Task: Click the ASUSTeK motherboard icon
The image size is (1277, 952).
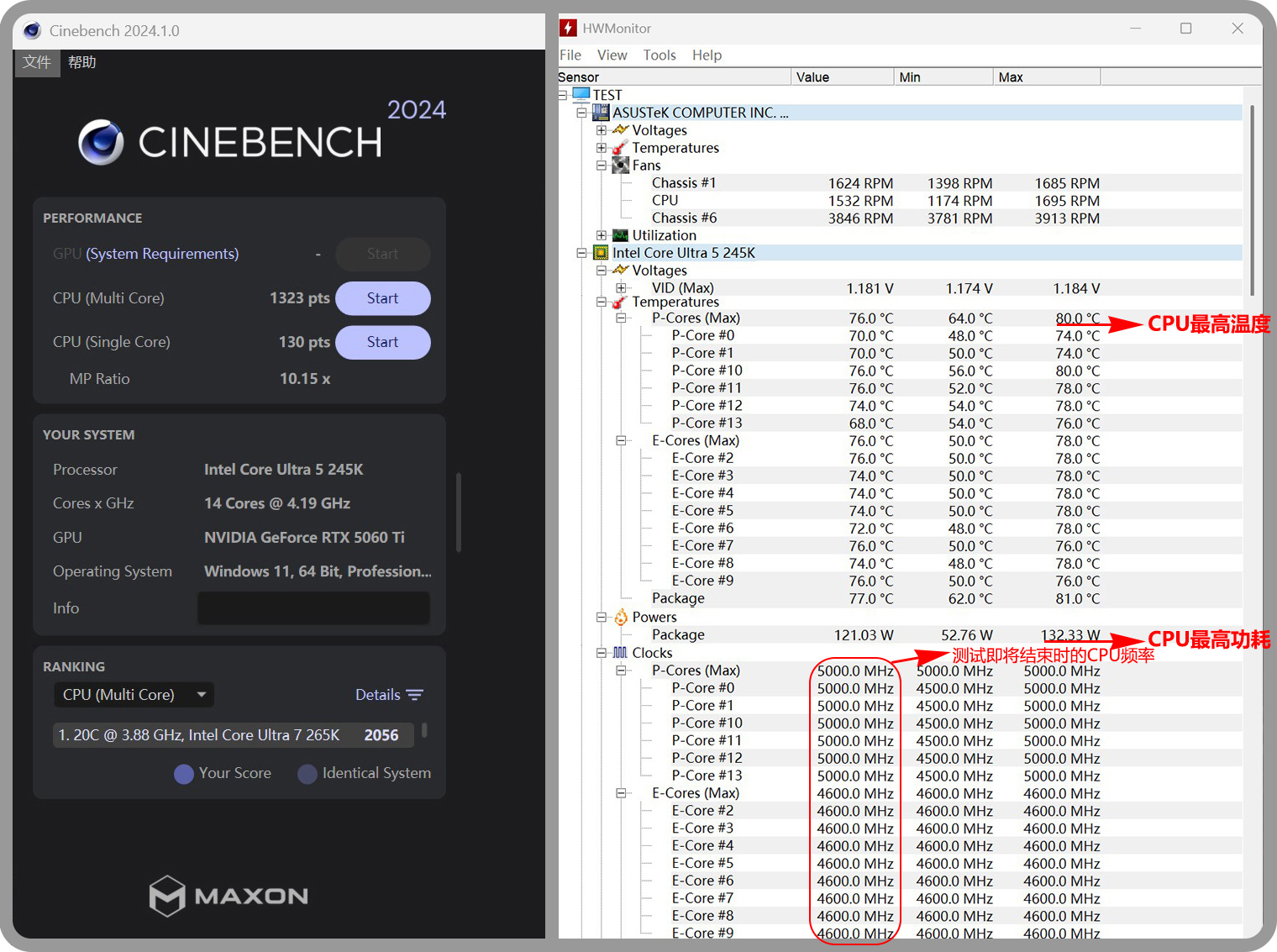Action: pyautogui.click(x=601, y=113)
